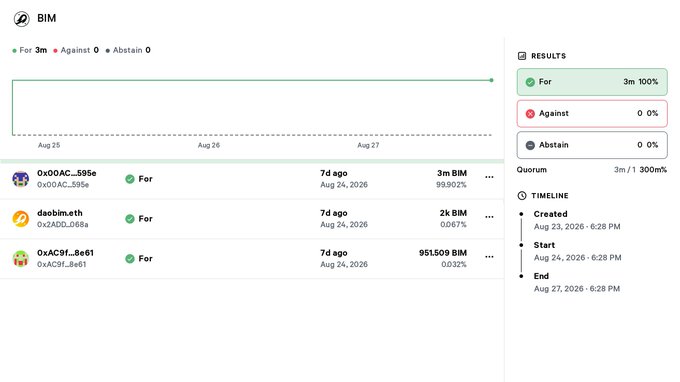
Task: Select the Against result card
Action: (592, 114)
